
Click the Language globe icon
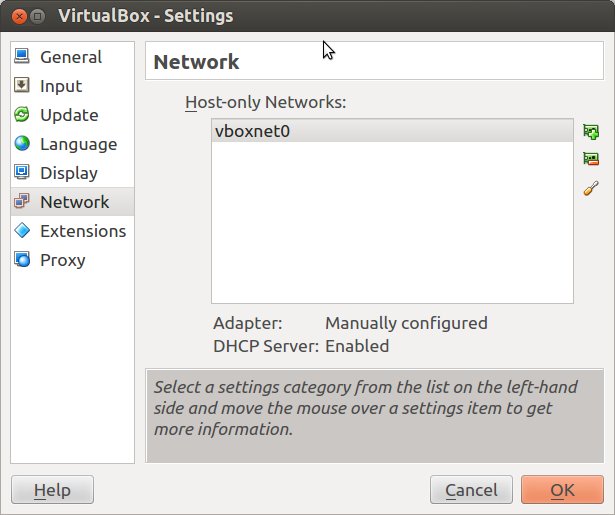coord(22,143)
